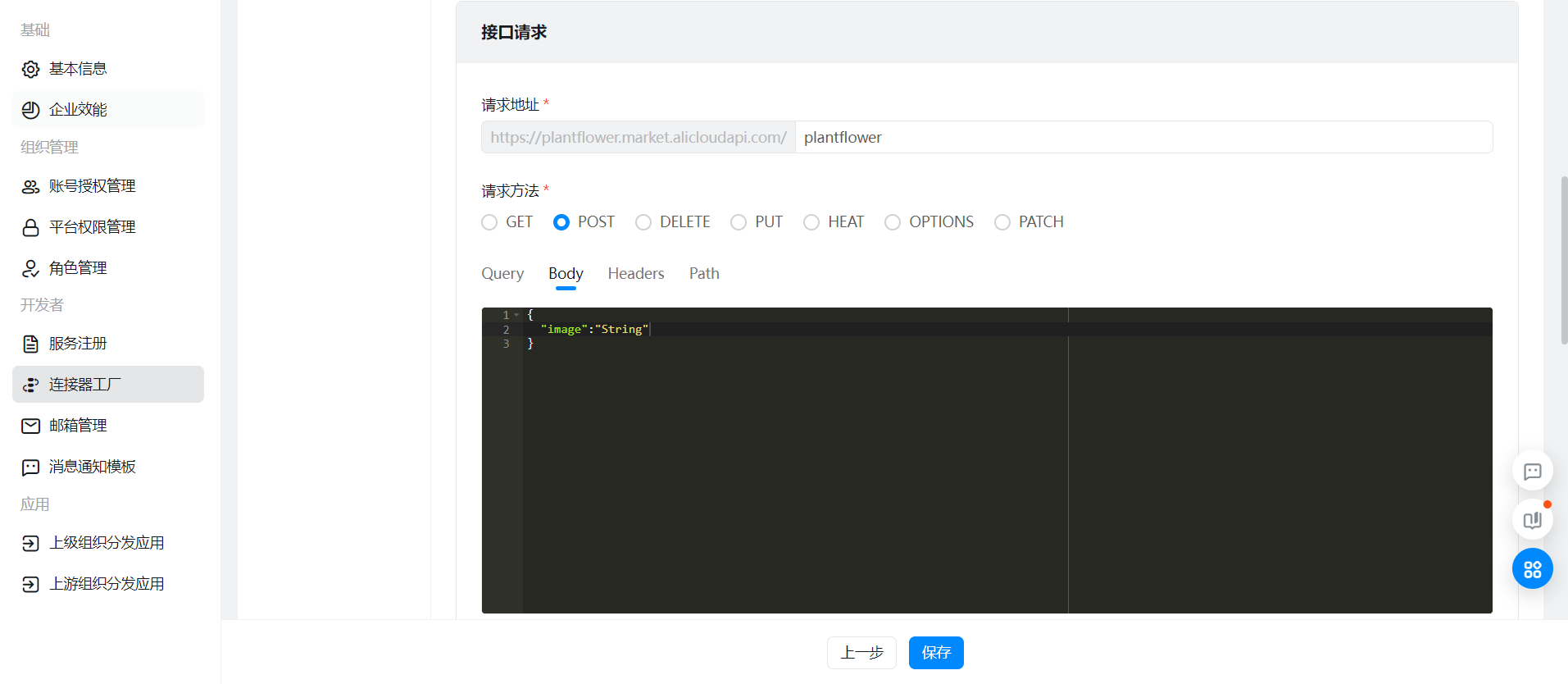The height and width of the screenshot is (684, 1568).
Task: Click the request path field containing plantflower
Action: 1143,137
